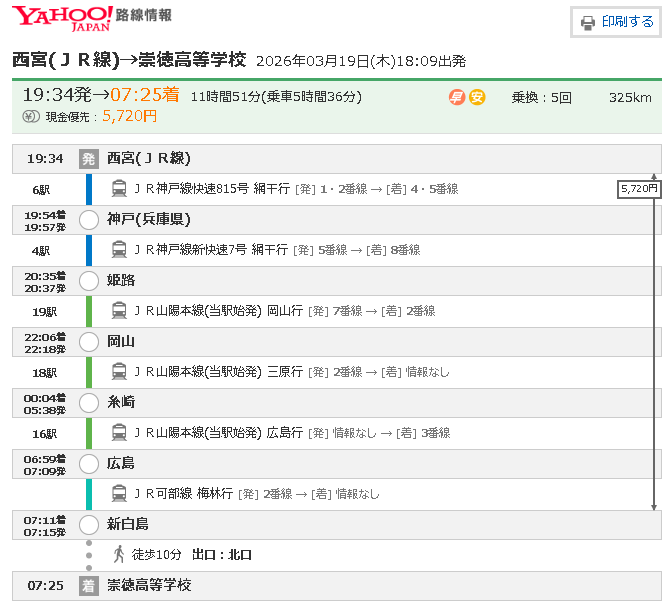Image resolution: width=671 pixels, height=603 pixels.
Task: Click the walking person icon for 徒歩10分
Action: click(119, 554)
